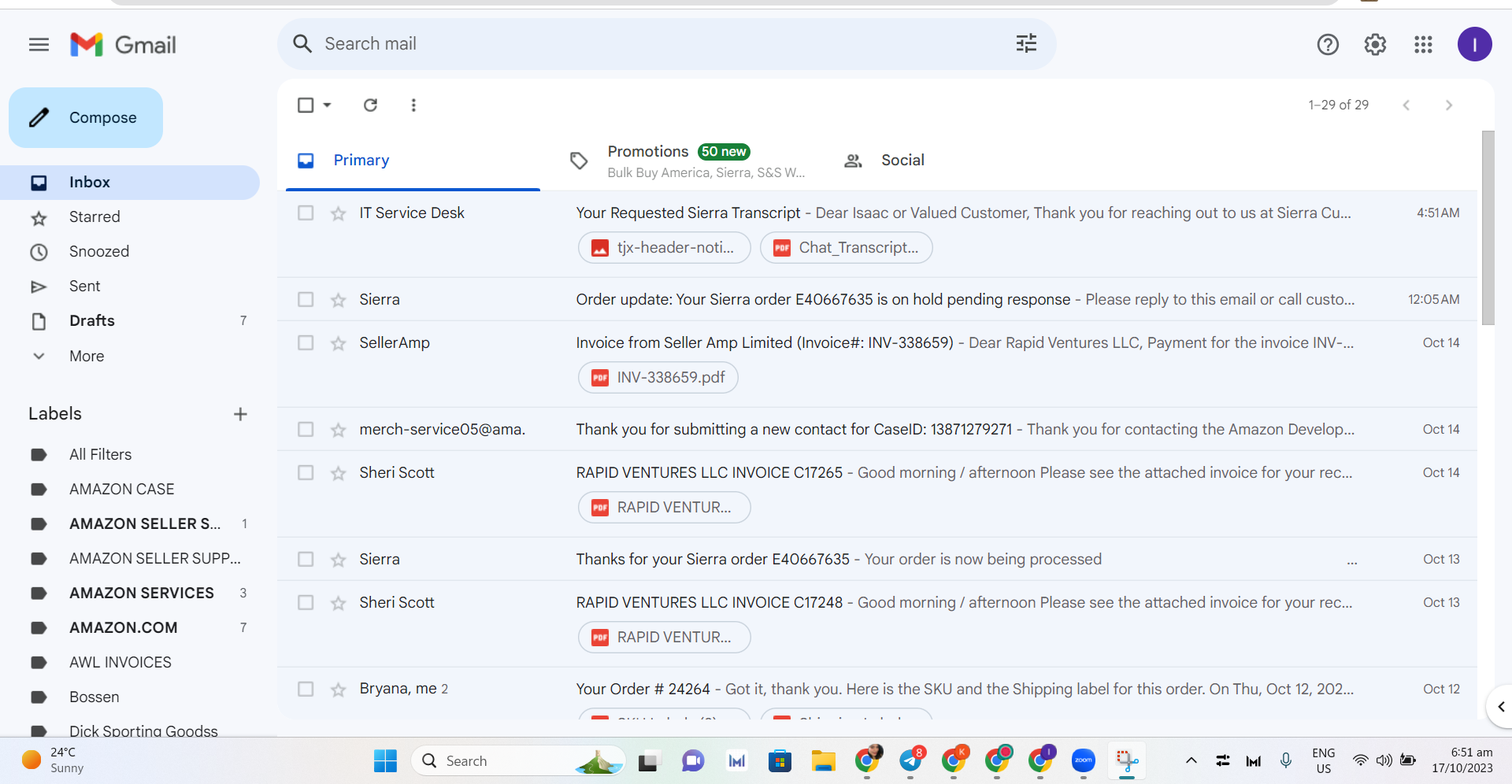Open the Support help icon
The width and height of the screenshot is (1512, 784).
[1328, 45]
